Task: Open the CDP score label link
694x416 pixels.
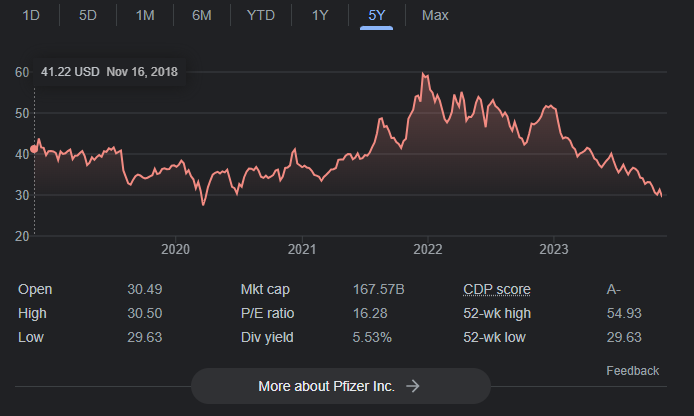Action: tap(497, 290)
